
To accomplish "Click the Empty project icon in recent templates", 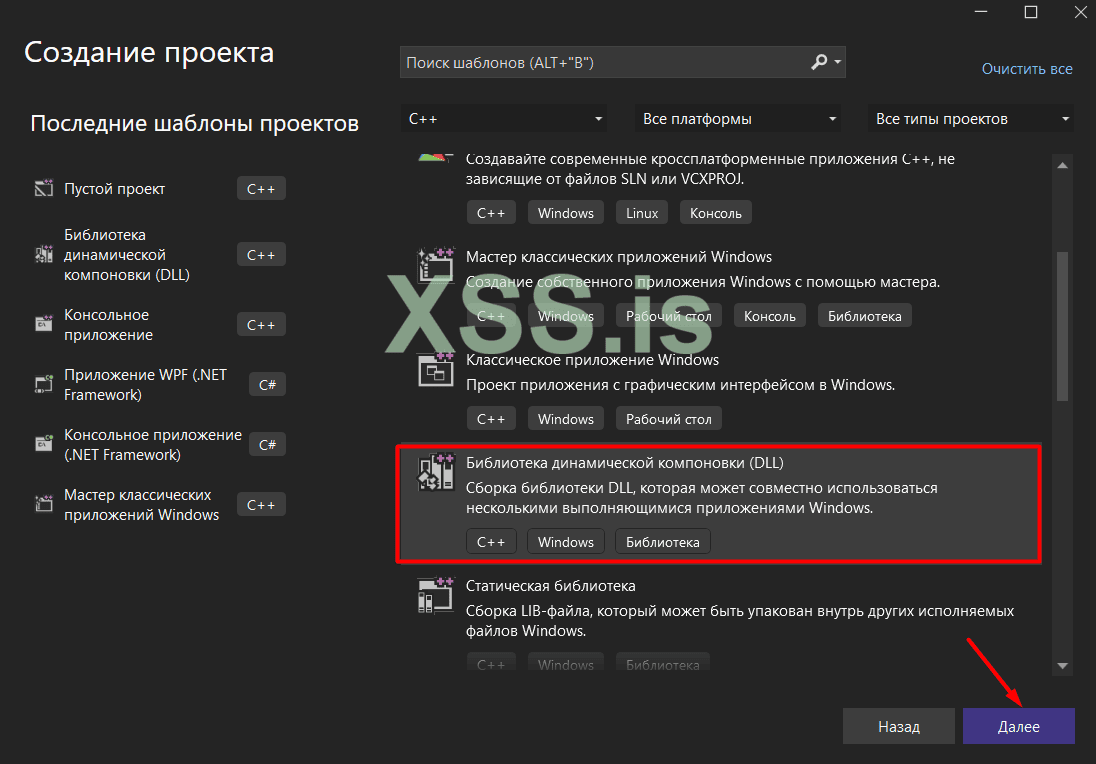I will pyautogui.click(x=44, y=188).
